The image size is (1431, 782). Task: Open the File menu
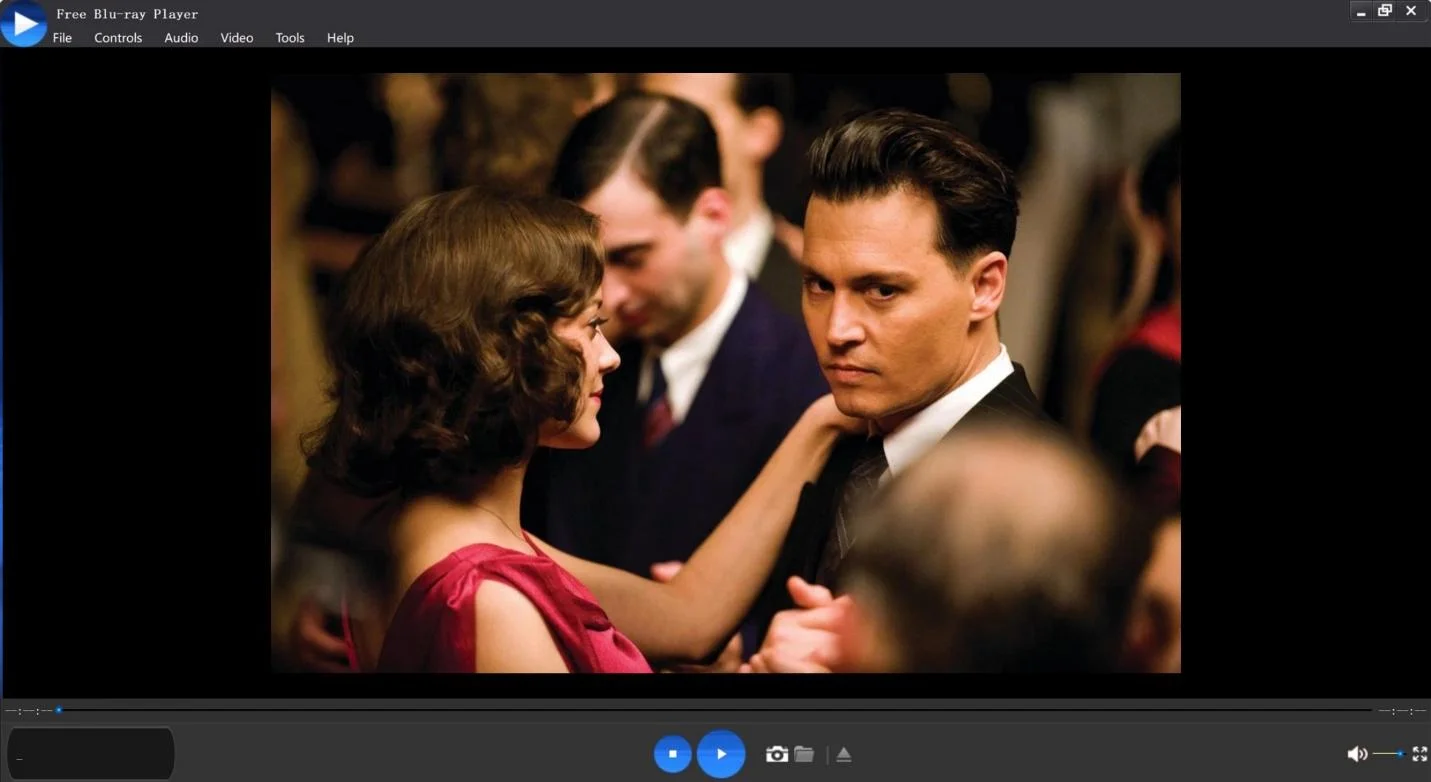[x=62, y=38]
